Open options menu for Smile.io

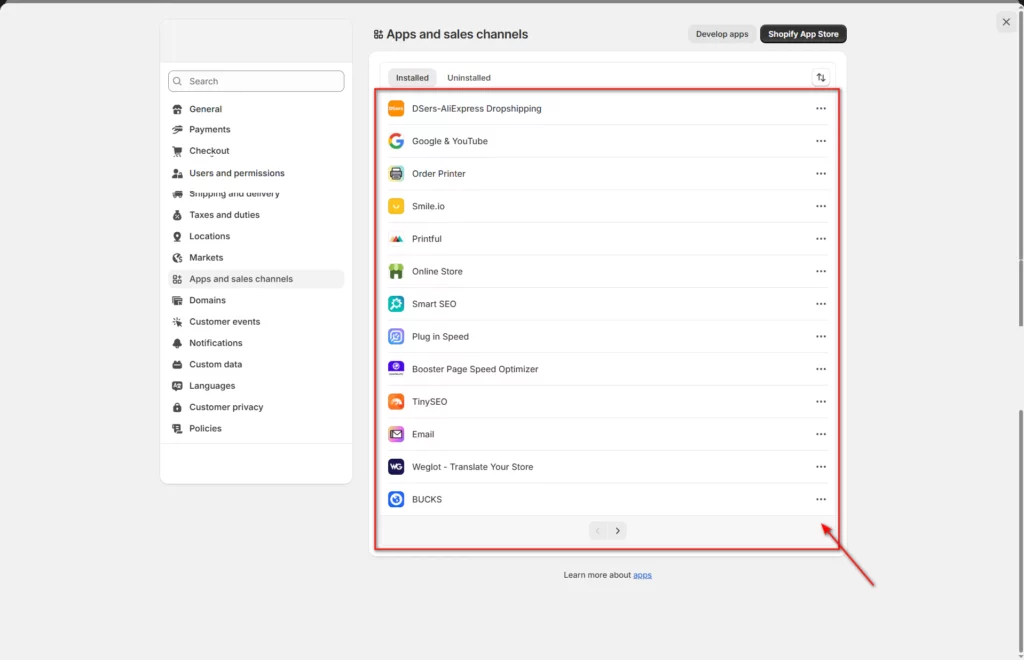(821, 206)
